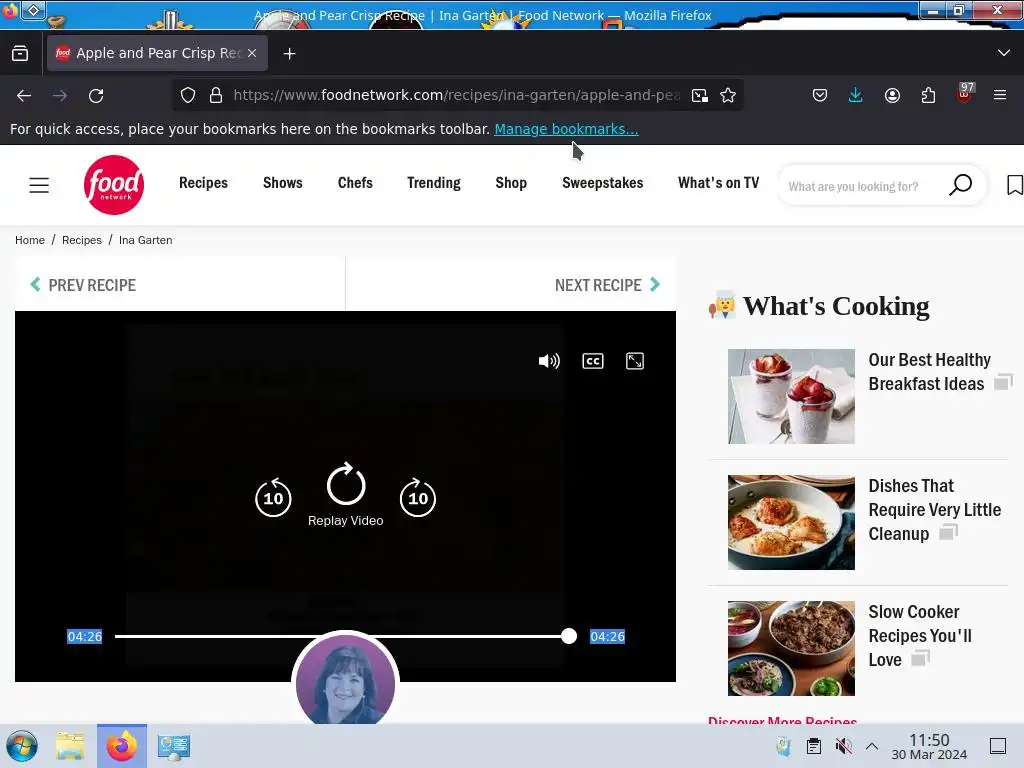
Task: Open the Trending navigation menu
Action: point(434,183)
